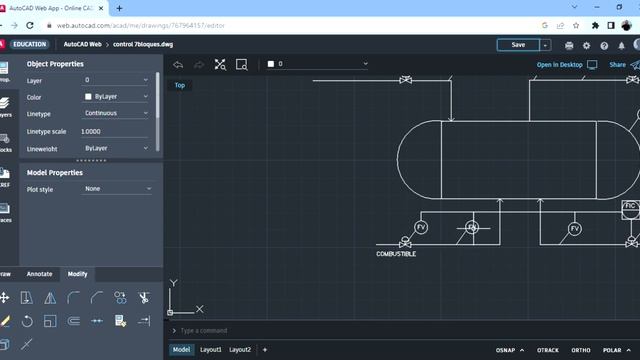Bookmark this page with star icon

pyautogui.click(x=576, y=25)
